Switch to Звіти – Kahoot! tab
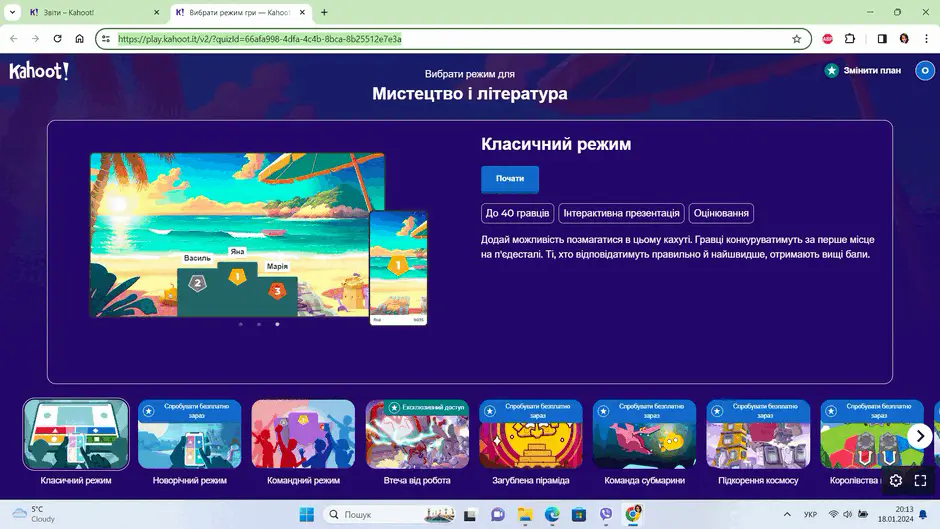The image size is (940, 529). point(94,12)
